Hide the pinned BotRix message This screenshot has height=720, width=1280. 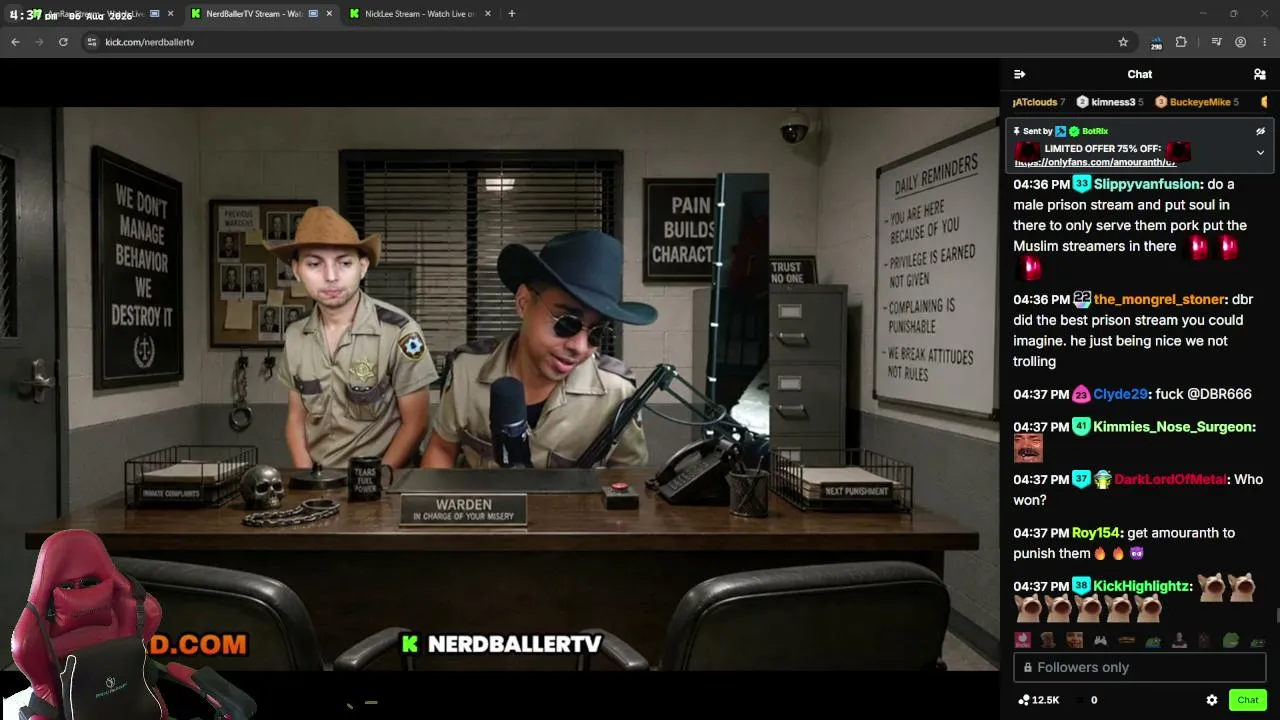tap(1260, 131)
